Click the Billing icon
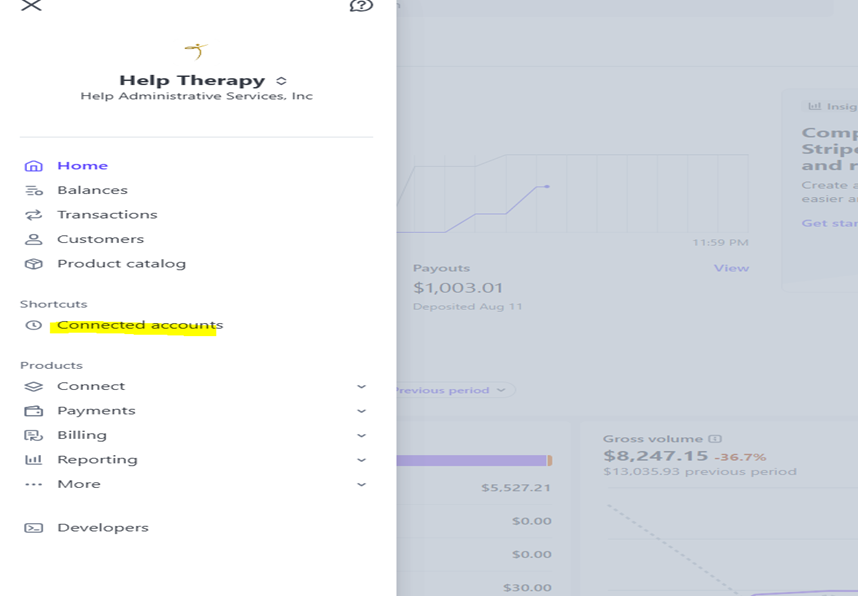The image size is (858, 596). click(33, 436)
